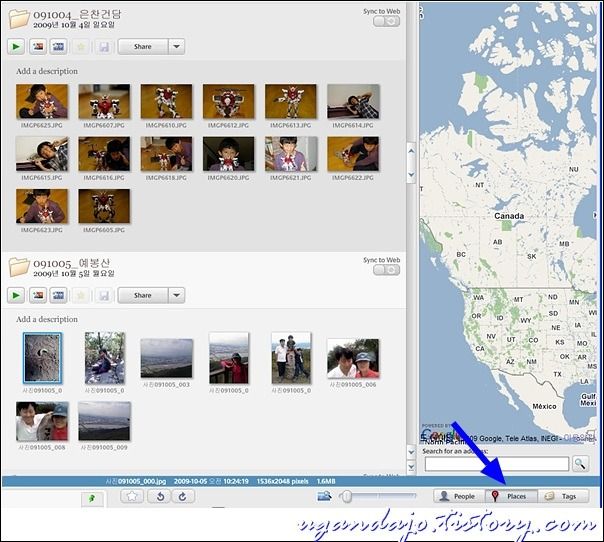The width and height of the screenshot is (604, 542).
Task: Create movie presentation for 091004 folder
Action: pos(59,47)
